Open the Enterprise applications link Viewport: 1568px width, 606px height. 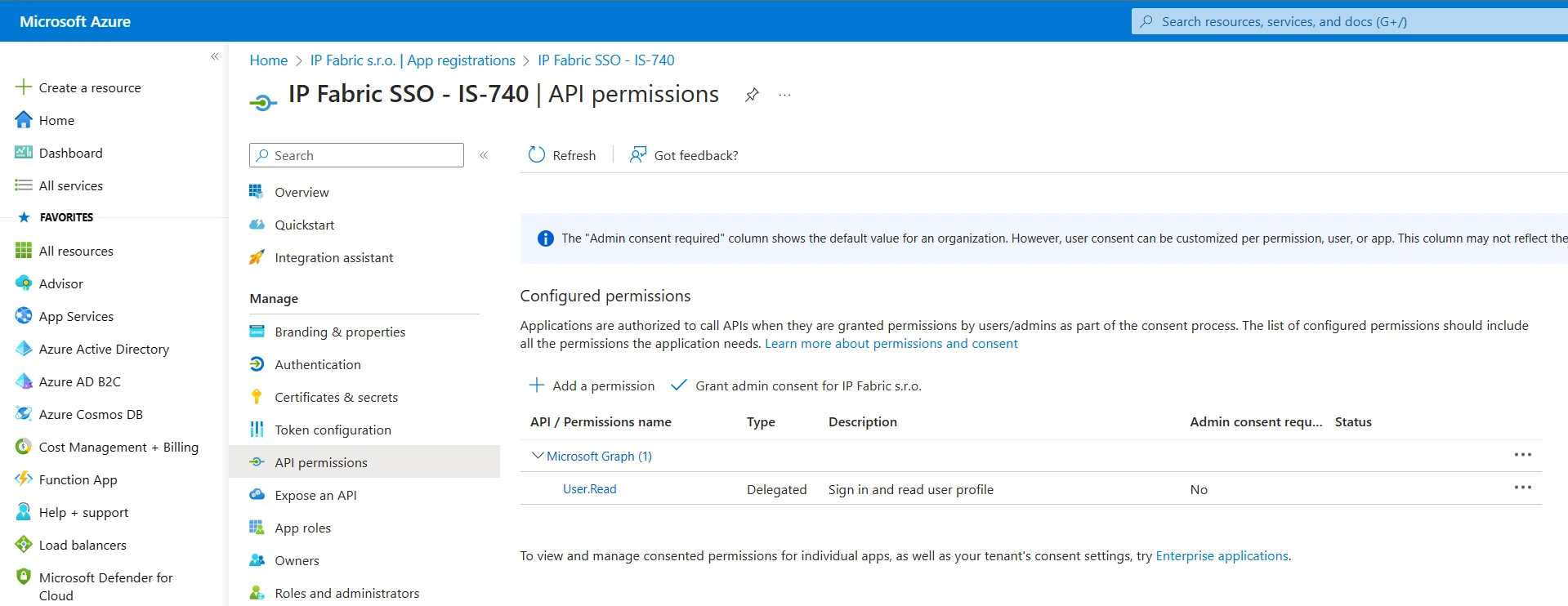1222,555
